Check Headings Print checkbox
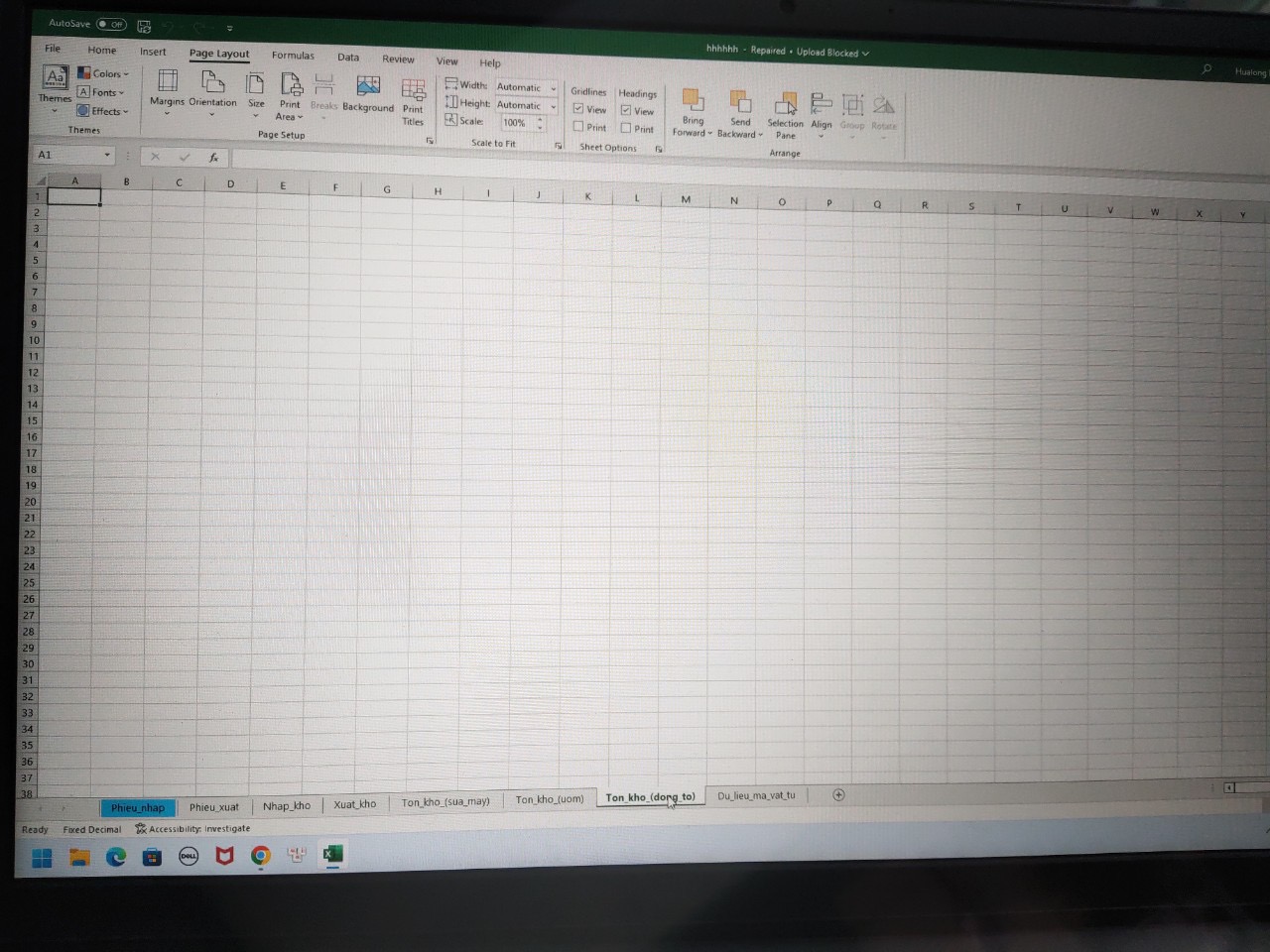The height and width of the screenshot is (952, 1270). [626, 128]
